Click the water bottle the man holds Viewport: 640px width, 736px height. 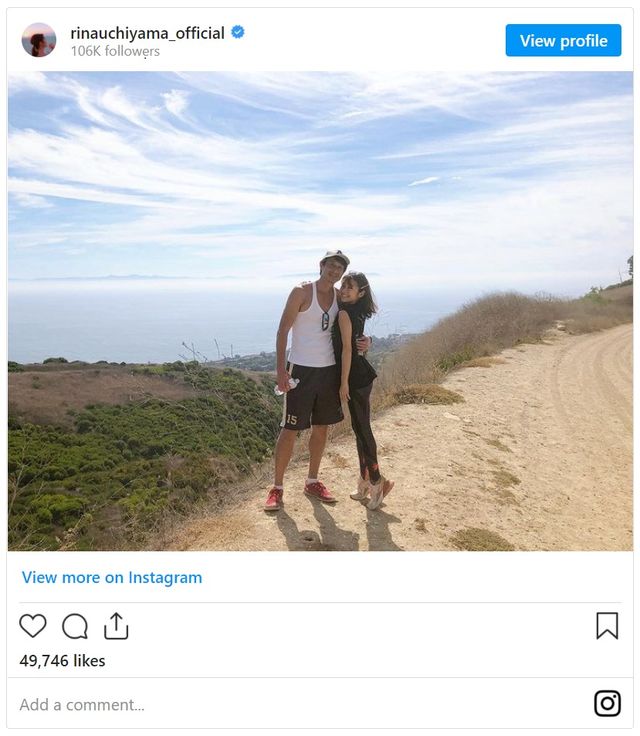pos(287,386)
